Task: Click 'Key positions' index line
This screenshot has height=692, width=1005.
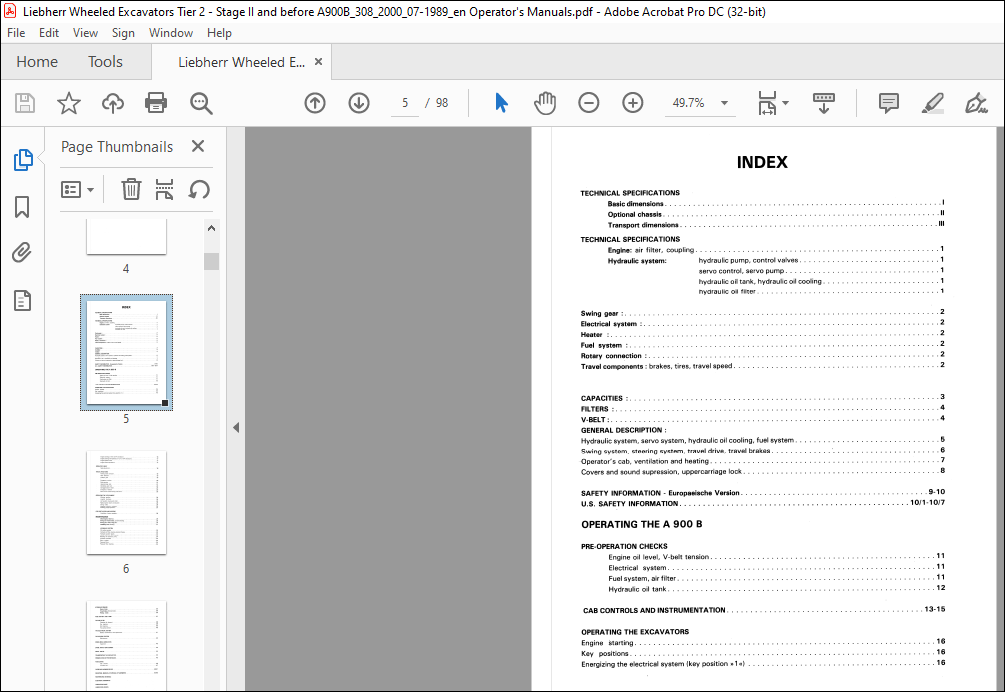Action: coord(763,654)
